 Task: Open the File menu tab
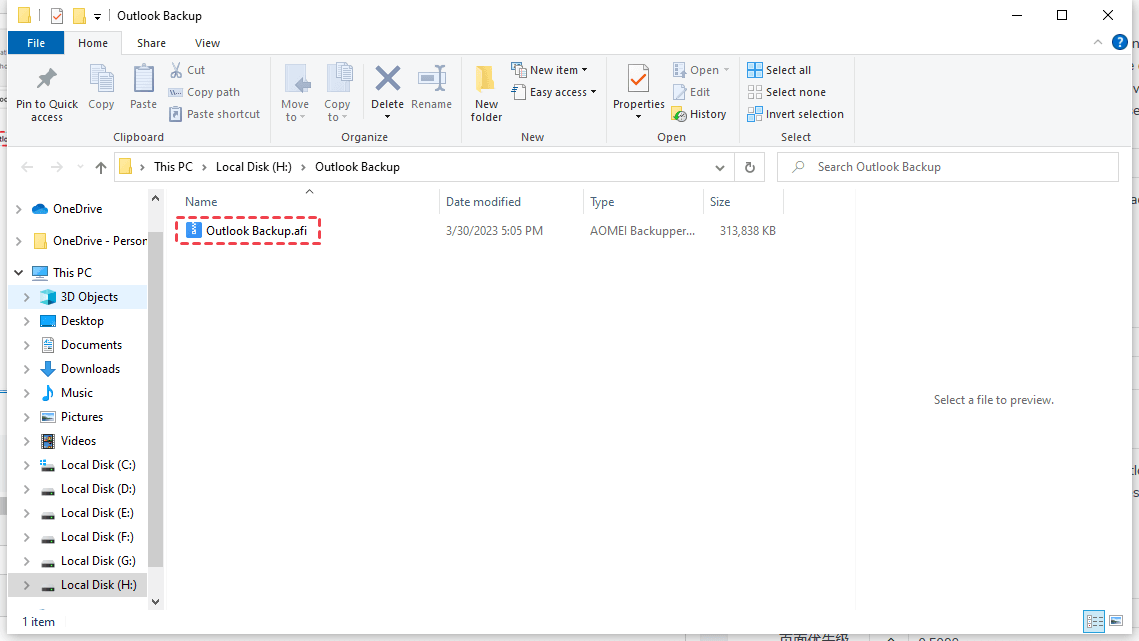pos(36,43)
